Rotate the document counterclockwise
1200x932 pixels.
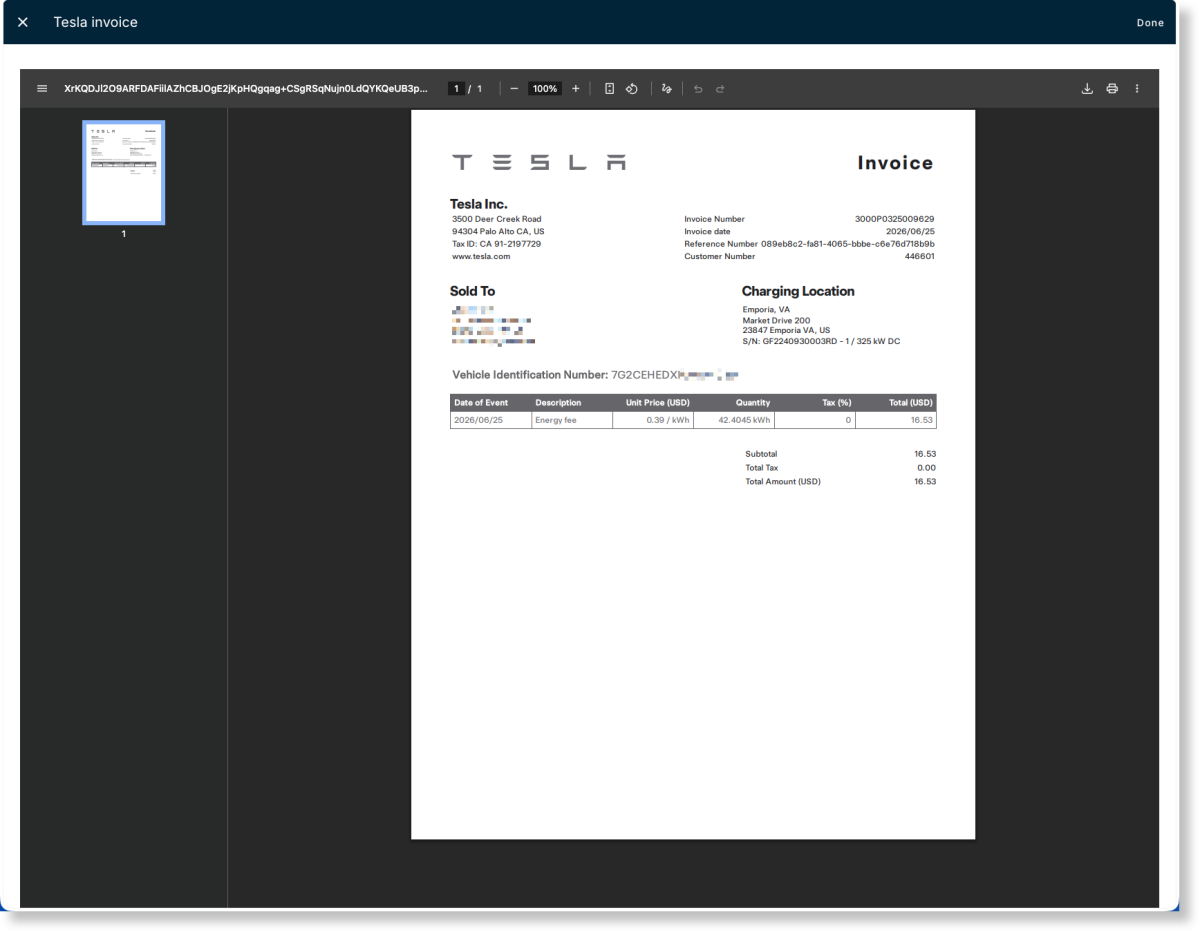pyautogui.click(x=632, y=89)
